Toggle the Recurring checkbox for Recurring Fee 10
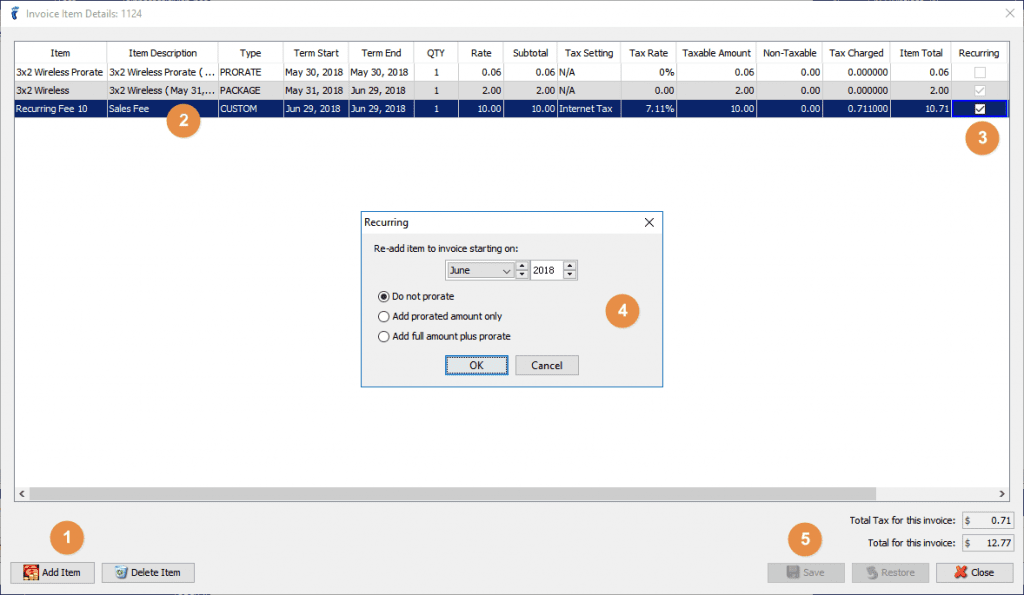The width and height of the screenshot is (1024, 595). click(x=979, y=108)
